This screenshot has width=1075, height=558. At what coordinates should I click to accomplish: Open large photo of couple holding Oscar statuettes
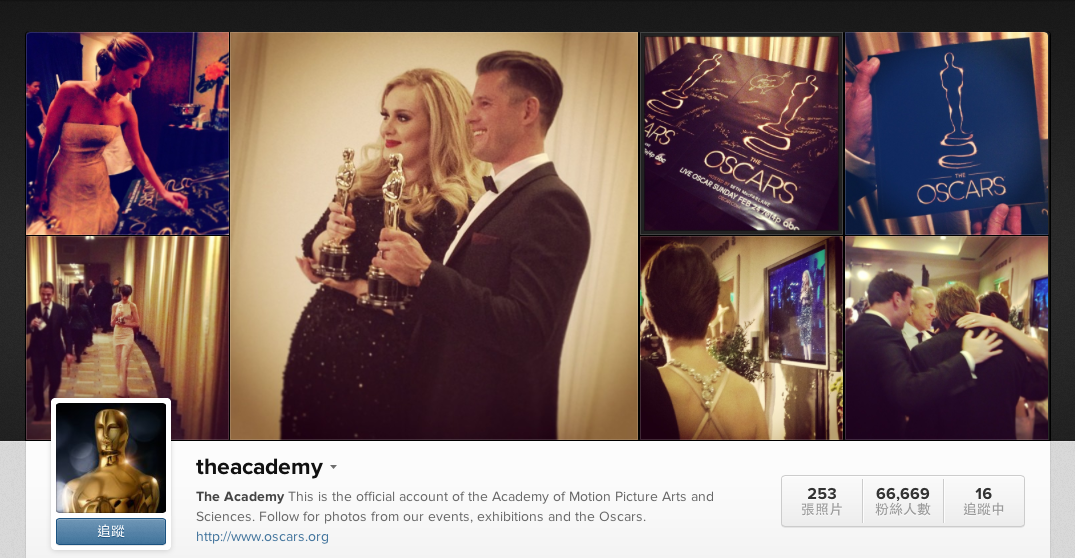[x=434, y=236]
